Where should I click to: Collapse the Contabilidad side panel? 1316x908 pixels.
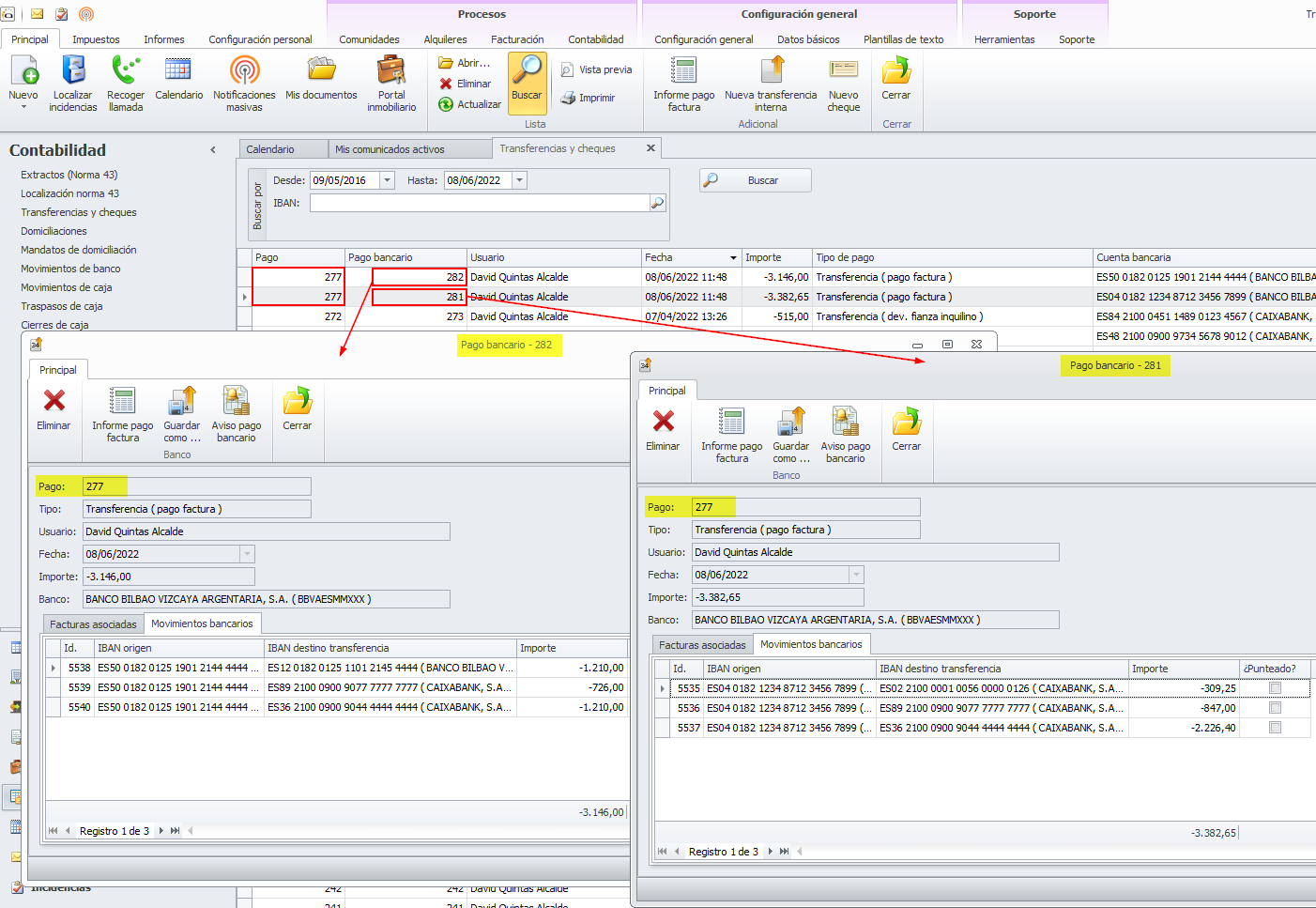click(x=213, y=150)
